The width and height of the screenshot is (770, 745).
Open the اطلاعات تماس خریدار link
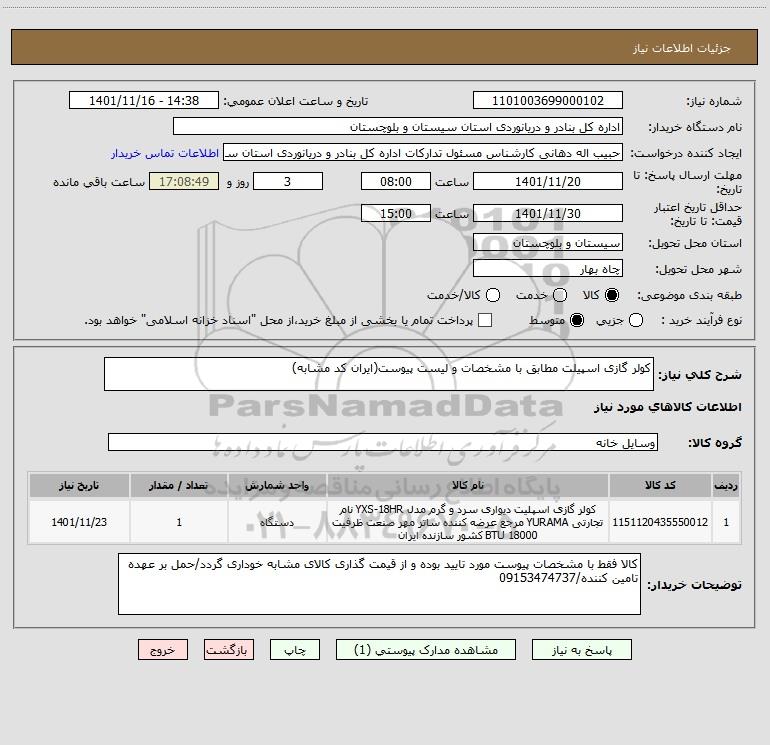point(165,153)
